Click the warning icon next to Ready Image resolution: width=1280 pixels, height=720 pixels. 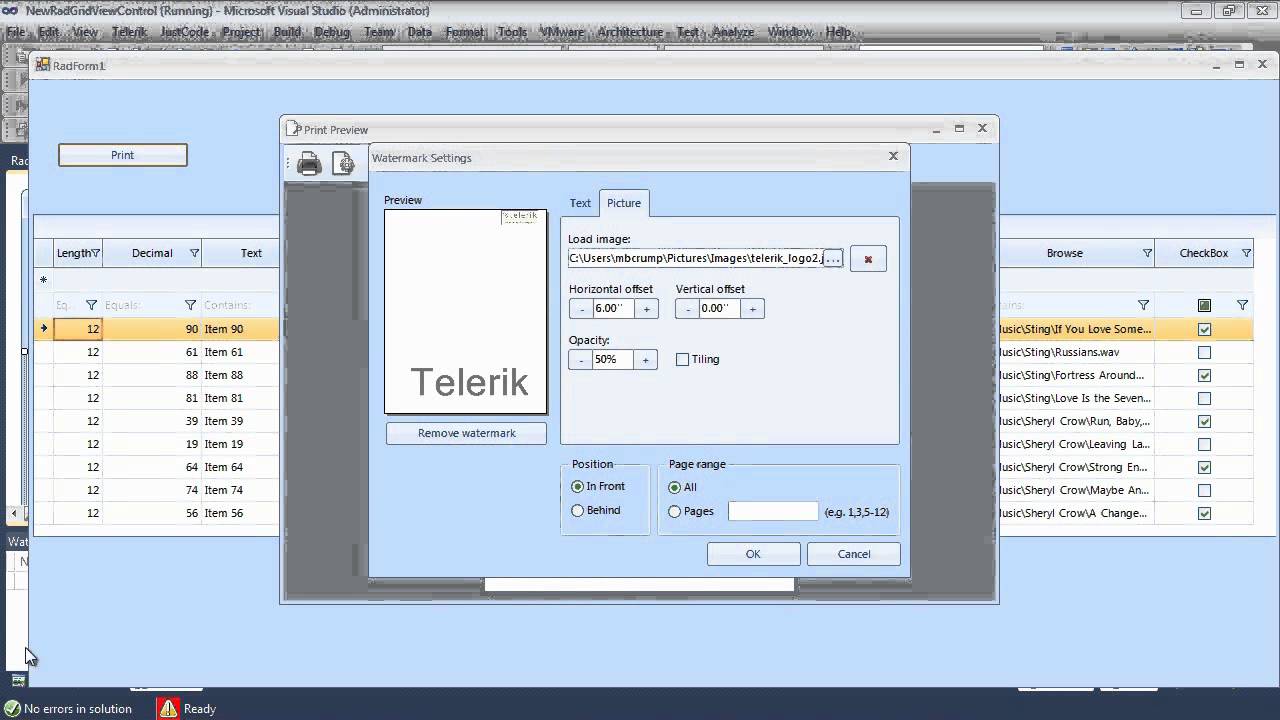168,708
